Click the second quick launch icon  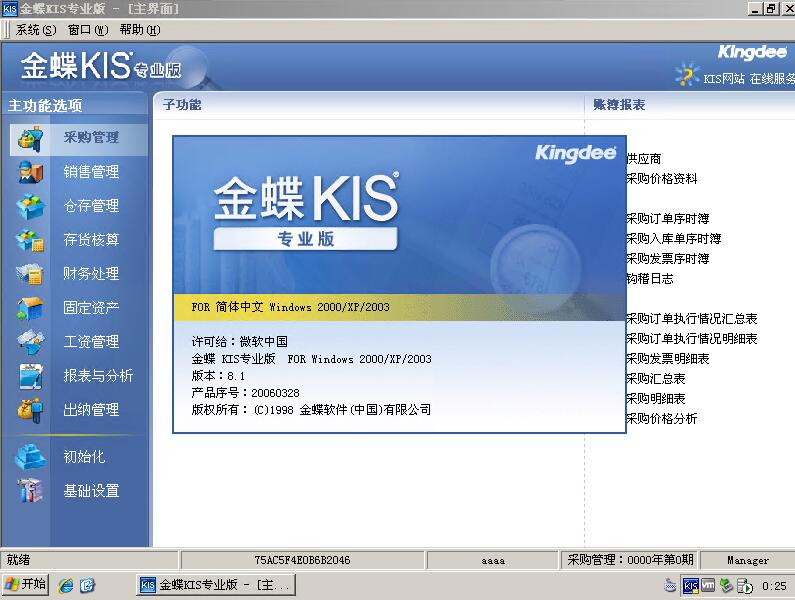[87, 585]
